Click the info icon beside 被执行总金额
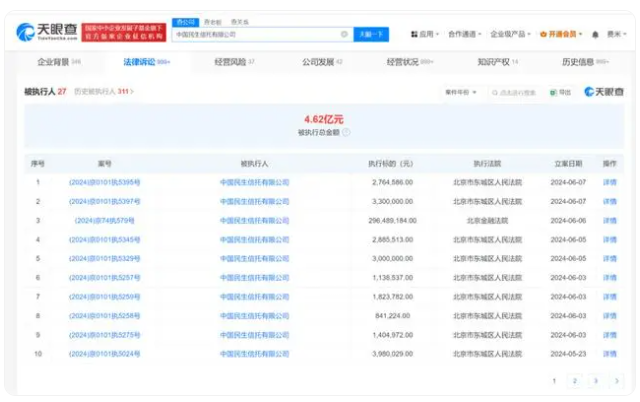 pyautogui.click(x=346, y=132)
